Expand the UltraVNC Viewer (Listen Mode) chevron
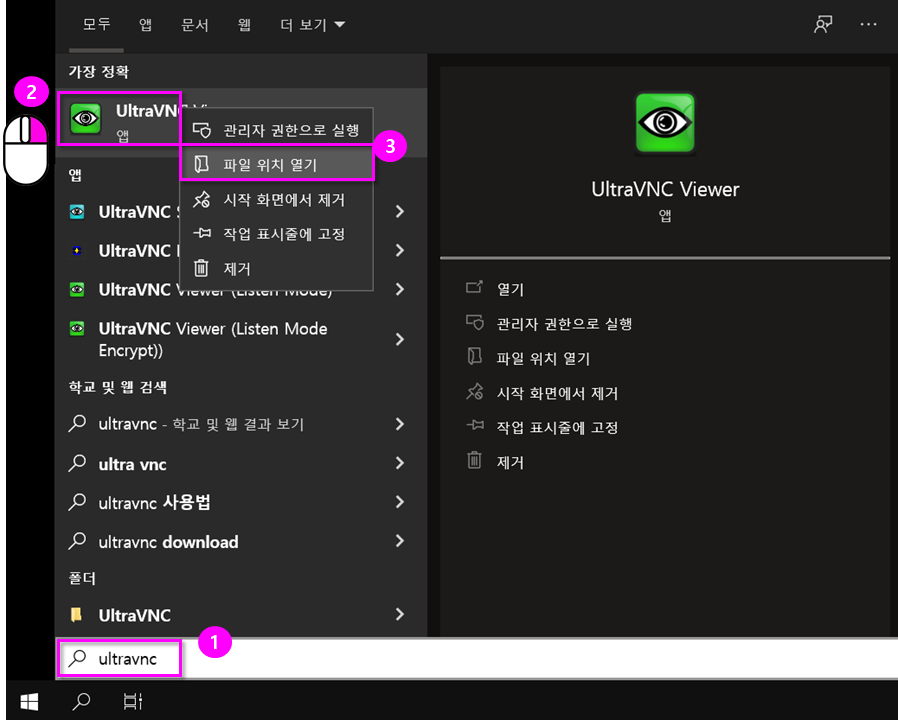Viewport: 898px width, 720px height. [x=400, y=289]
